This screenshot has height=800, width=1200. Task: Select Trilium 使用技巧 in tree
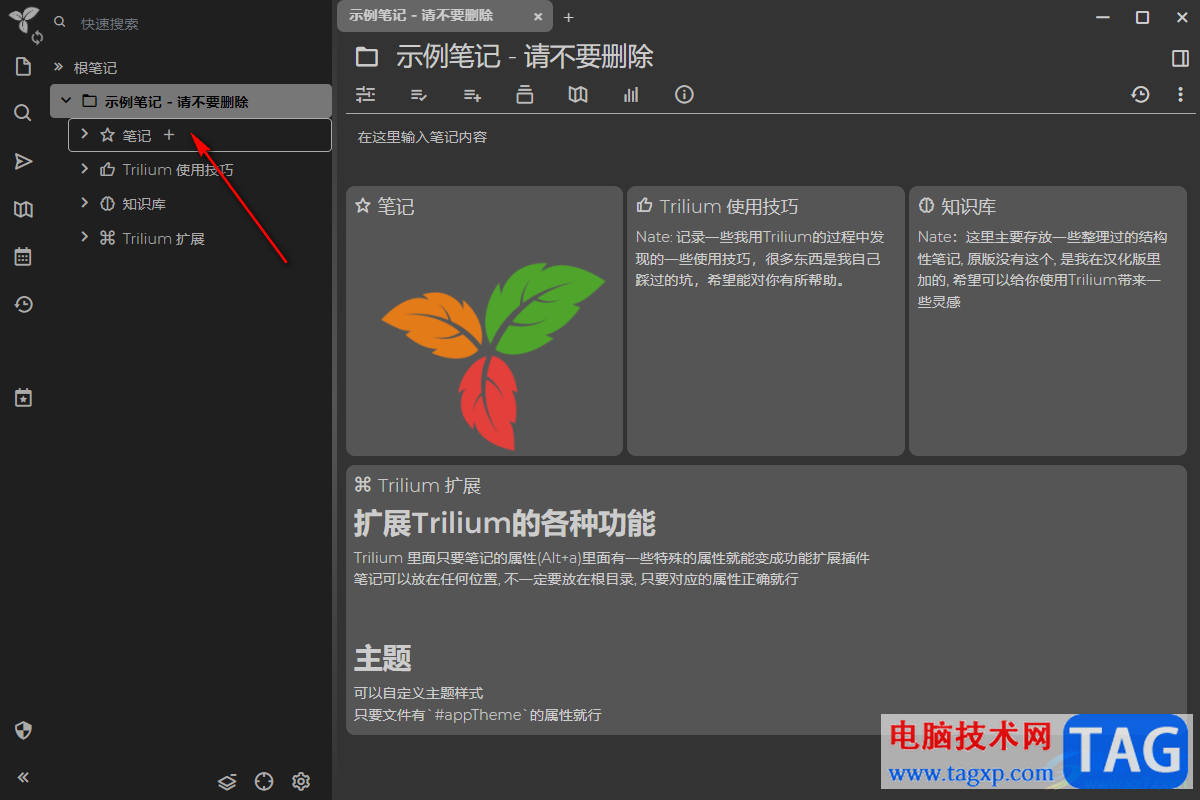tap(178, 170)
